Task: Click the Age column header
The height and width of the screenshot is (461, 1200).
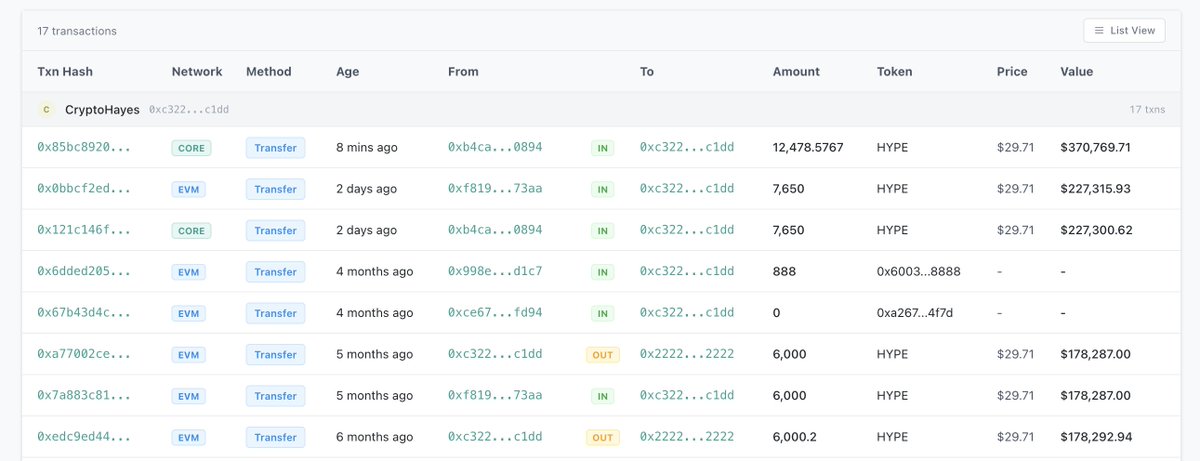Action: pyautogui.click(x=348, y=72)
